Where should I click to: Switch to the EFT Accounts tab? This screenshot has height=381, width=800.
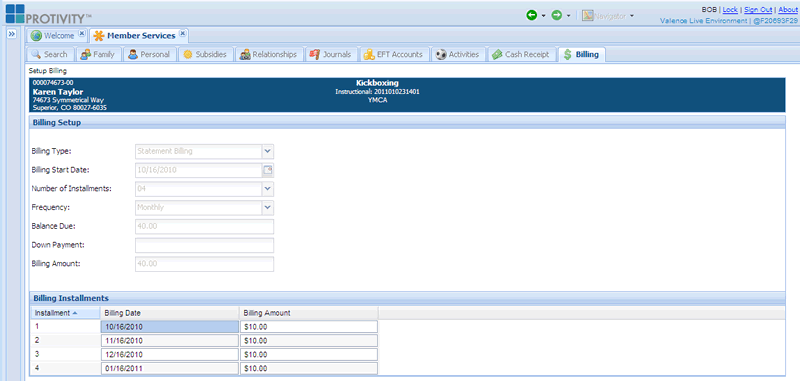tap(393, 54)
